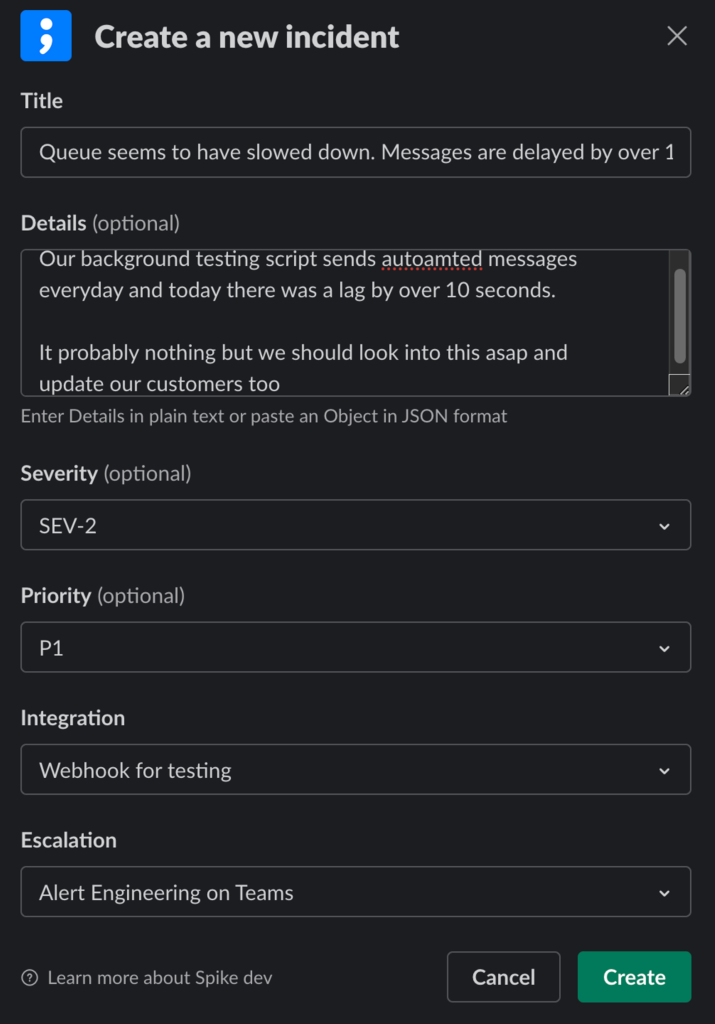Click the Integration field label
The width and height of the screenshot is (715, 1024).
[73, 718]
